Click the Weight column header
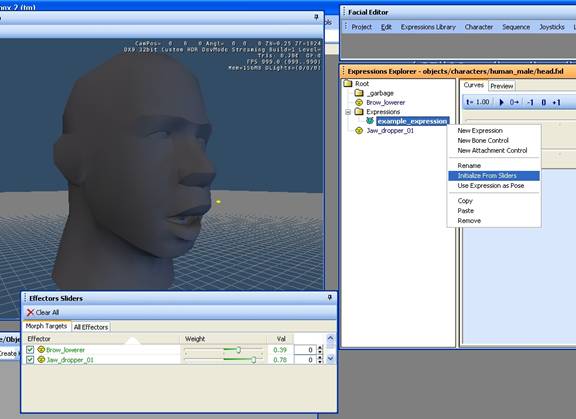Viewport: 576px width, 419px height. [223, 339]
